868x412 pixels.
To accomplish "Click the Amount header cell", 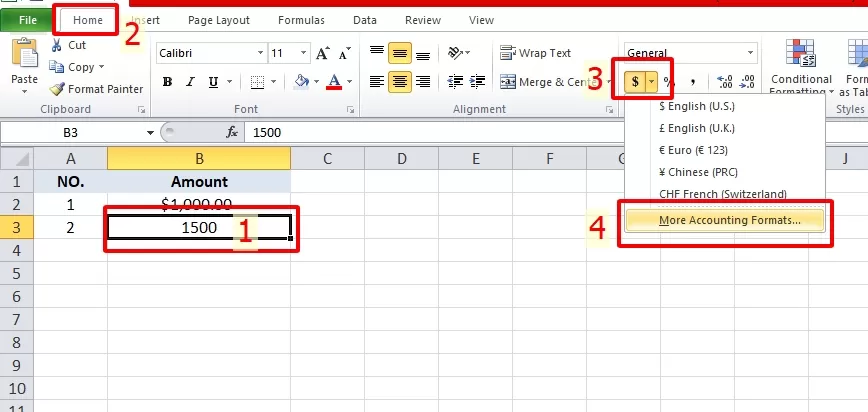I will (x=199, y=182).
